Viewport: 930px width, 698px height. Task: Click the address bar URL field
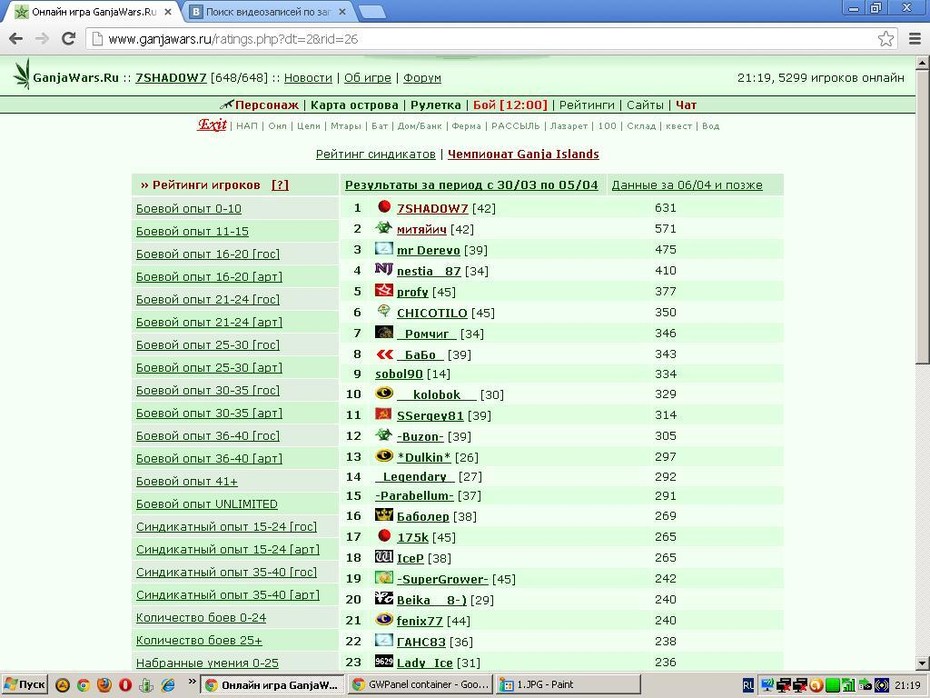tap(486, 39)
